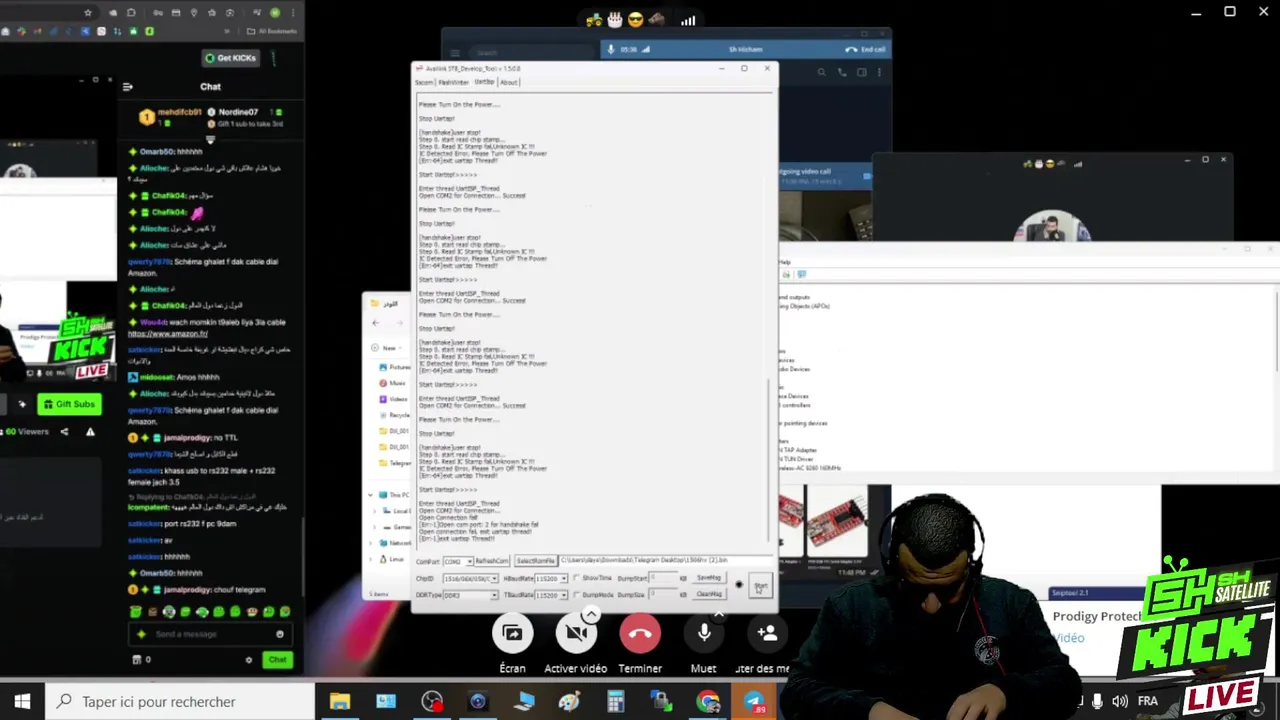
Task: Switch to the UartIsp tab
Action: [x=484, y=82]
